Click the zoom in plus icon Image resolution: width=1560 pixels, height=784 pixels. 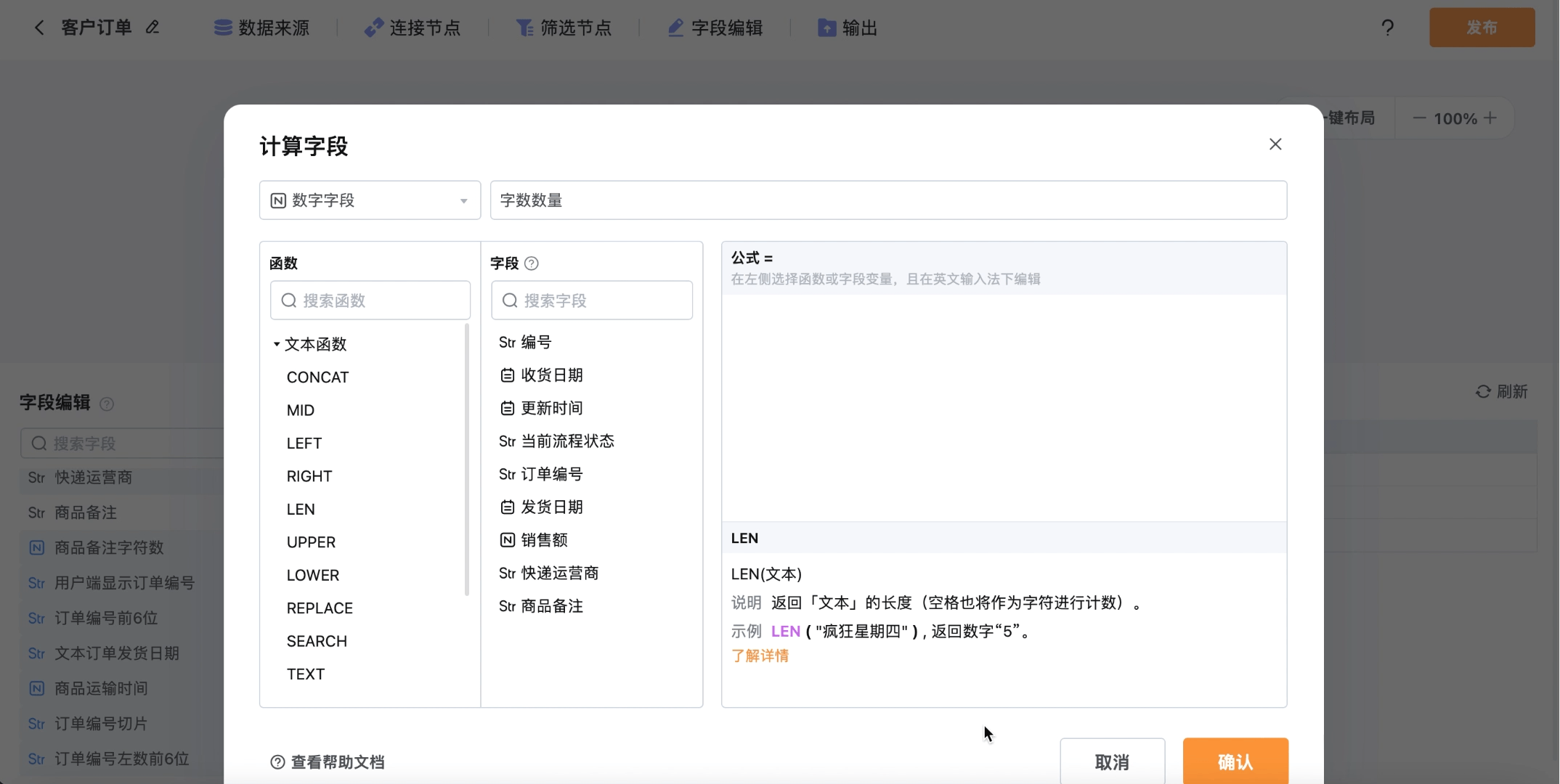tap(1490, 118)
